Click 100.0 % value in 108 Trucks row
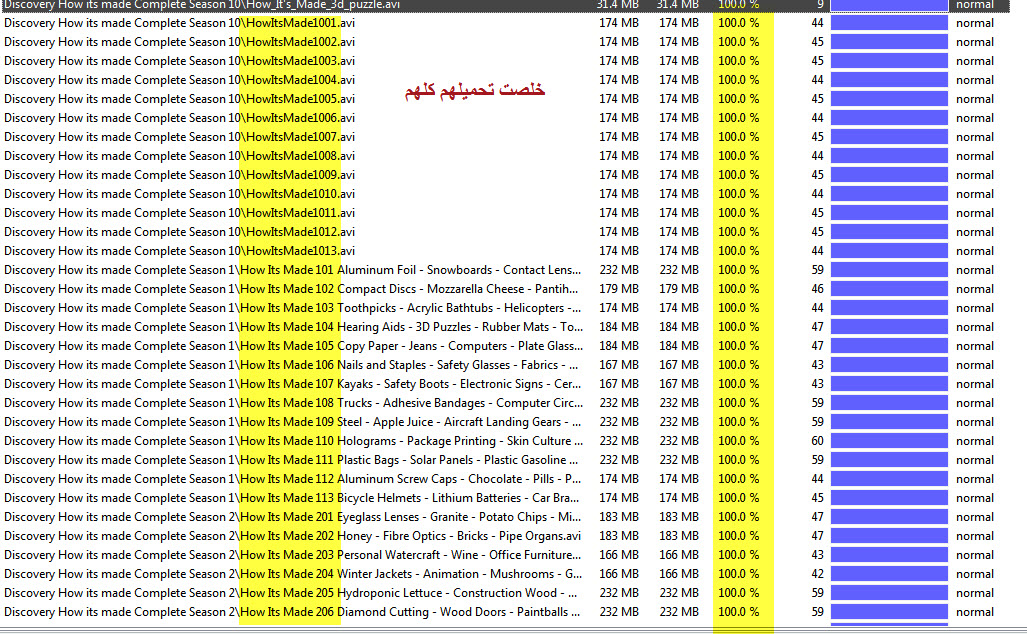The height and width of the screenshot is (634, 1027). pos(739,403)
